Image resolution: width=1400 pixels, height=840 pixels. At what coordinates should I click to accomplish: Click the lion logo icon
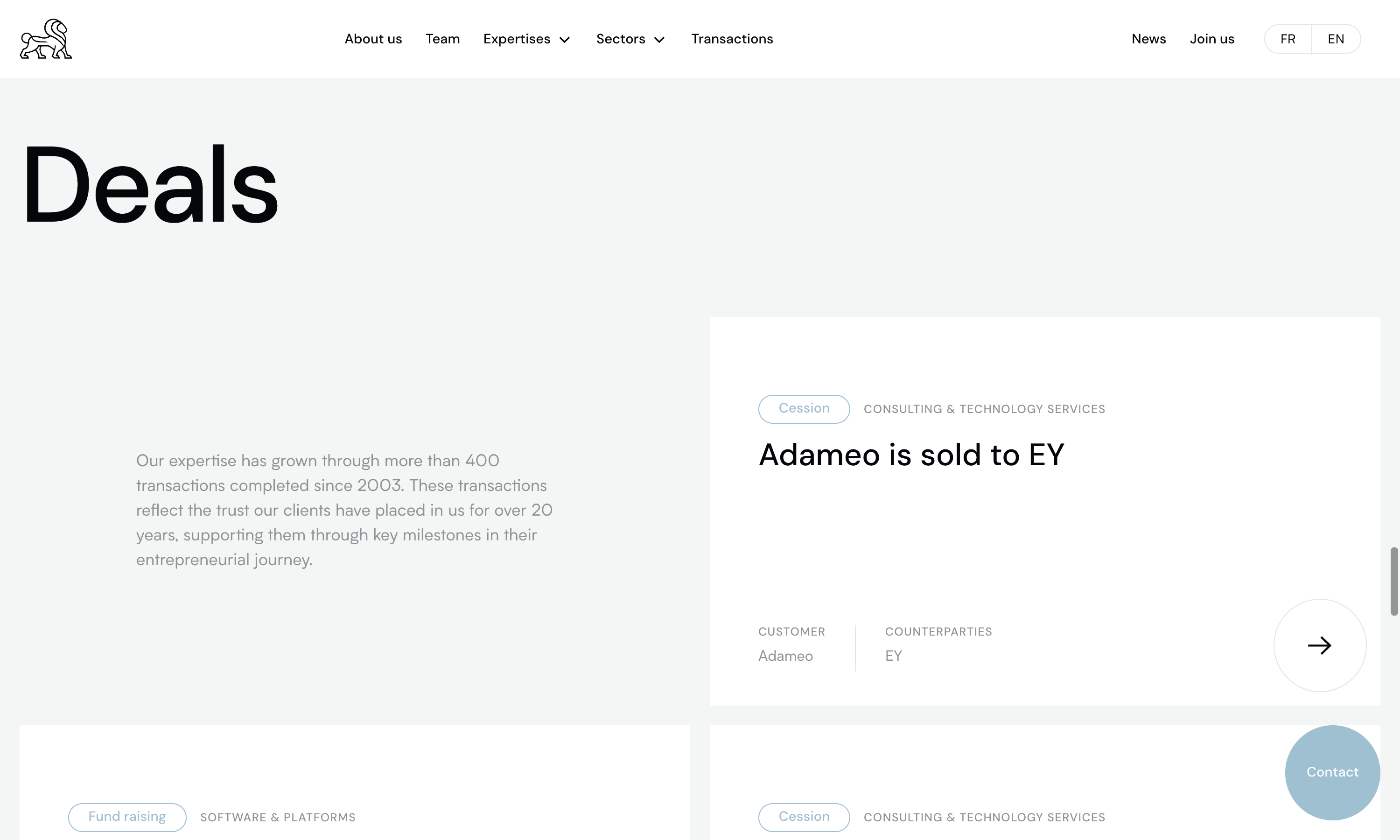pyautogui.click(x=46, y=39)
